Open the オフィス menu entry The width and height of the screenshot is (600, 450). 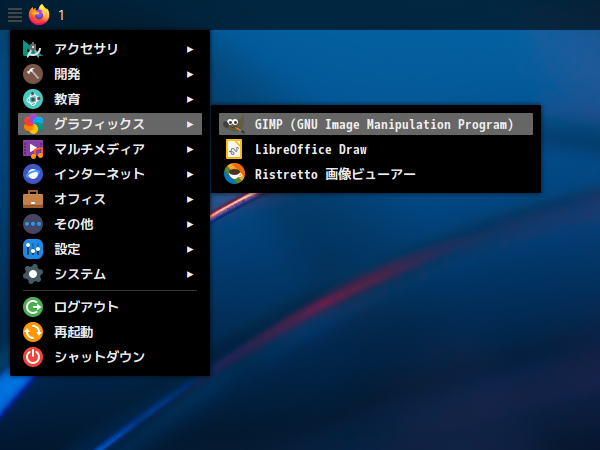tap(110, 199)
